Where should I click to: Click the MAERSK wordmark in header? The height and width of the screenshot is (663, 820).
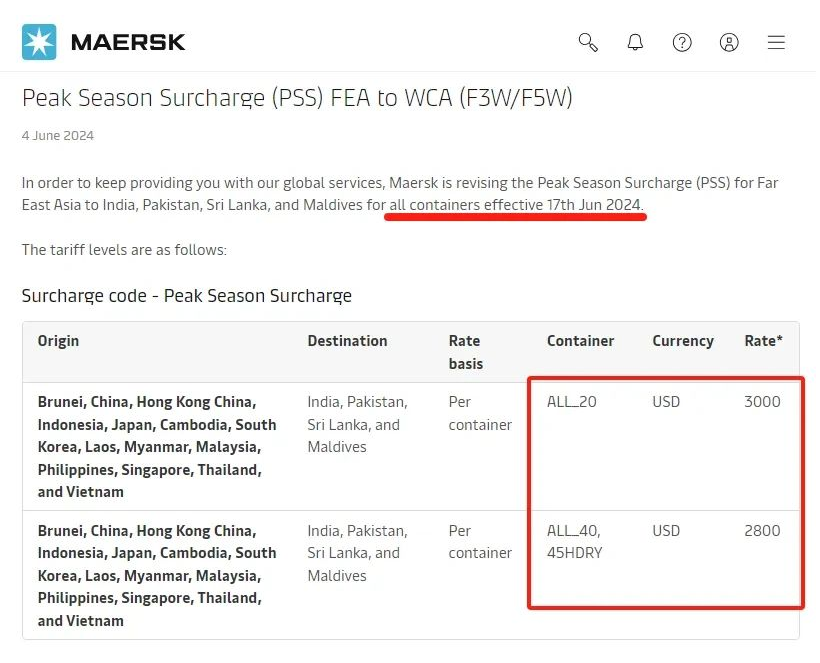point(128,43)
